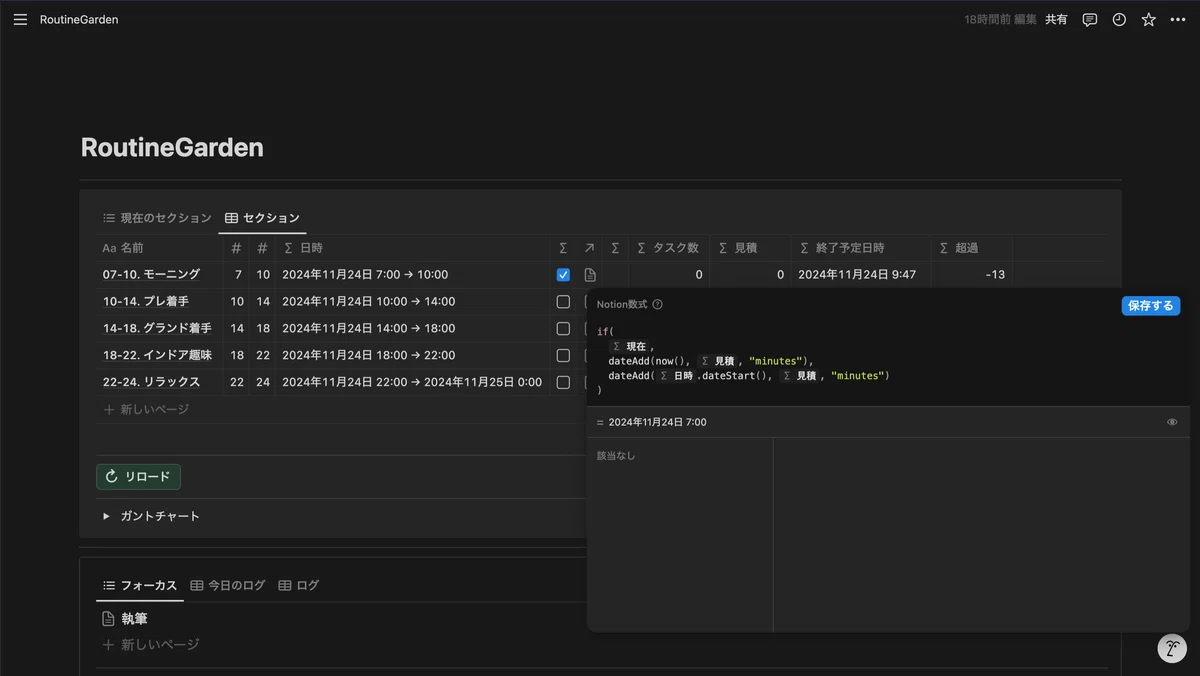Click the -13 超過 cell
The image size is (1200, 676).
pyautogui.click(x=971, y=274)
